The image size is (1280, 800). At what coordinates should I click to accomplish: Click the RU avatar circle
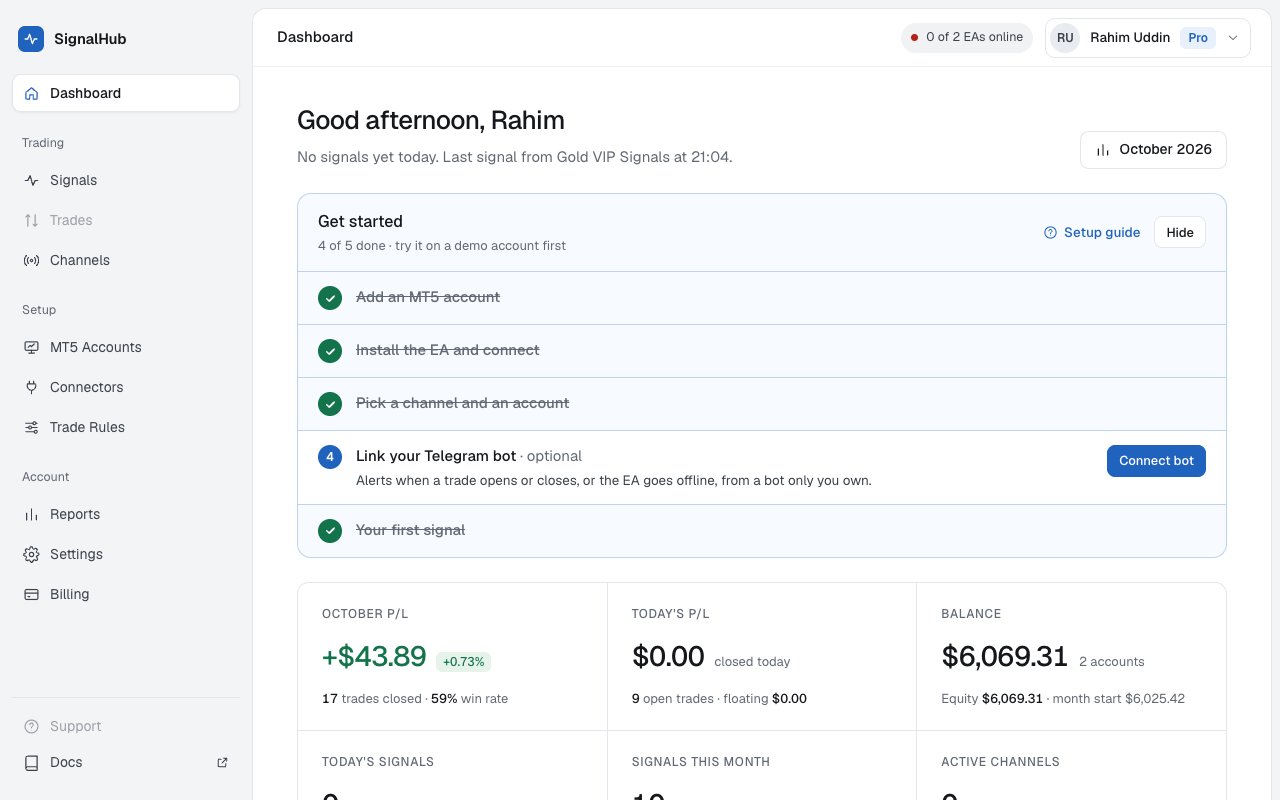1065,38
